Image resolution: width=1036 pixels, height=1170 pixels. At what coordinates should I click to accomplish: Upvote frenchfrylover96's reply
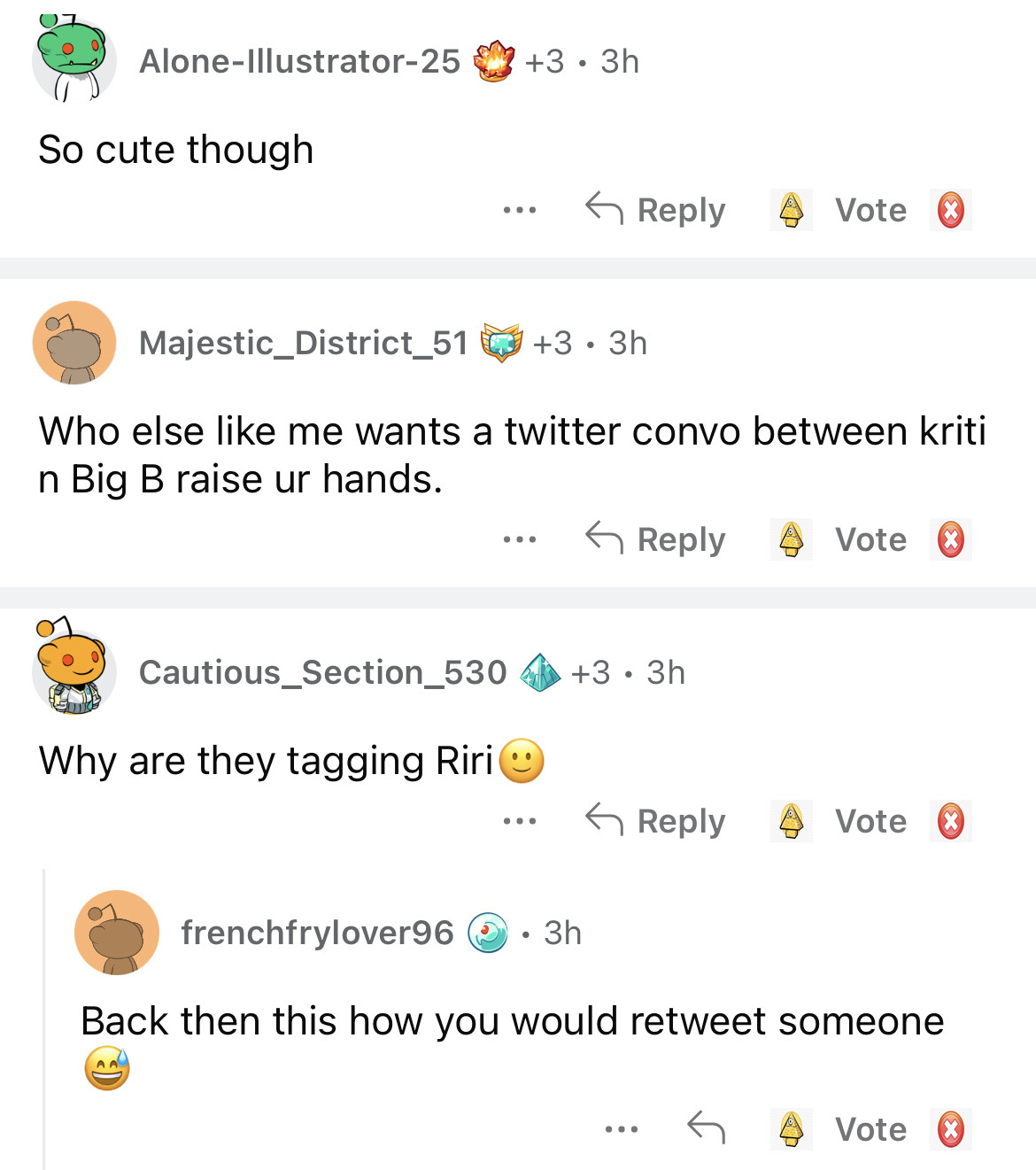click(x=791, y=1129)
